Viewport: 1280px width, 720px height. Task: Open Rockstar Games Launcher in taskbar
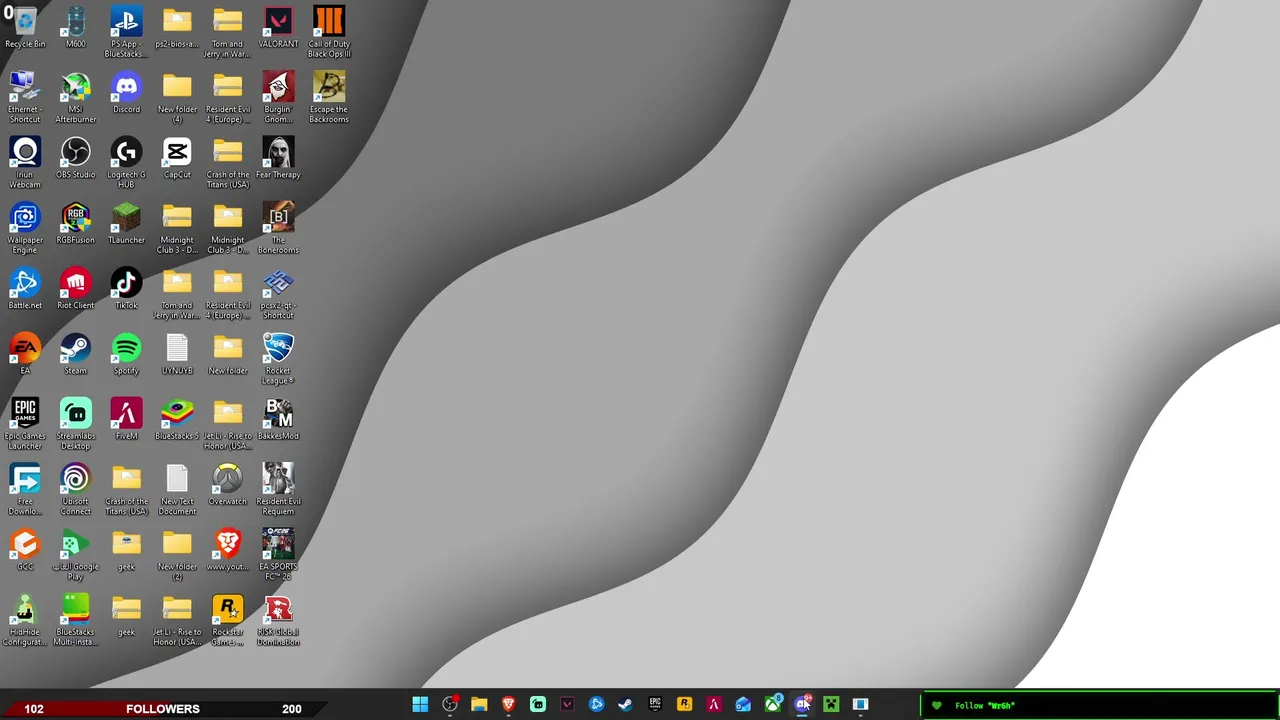click(684, 705)
